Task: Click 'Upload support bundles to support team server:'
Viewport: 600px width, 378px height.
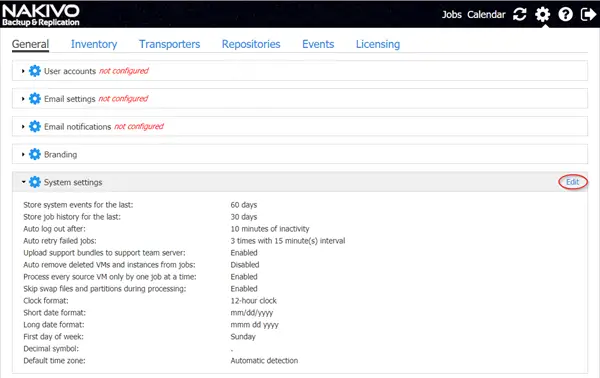Action: [x=104, y=253]
